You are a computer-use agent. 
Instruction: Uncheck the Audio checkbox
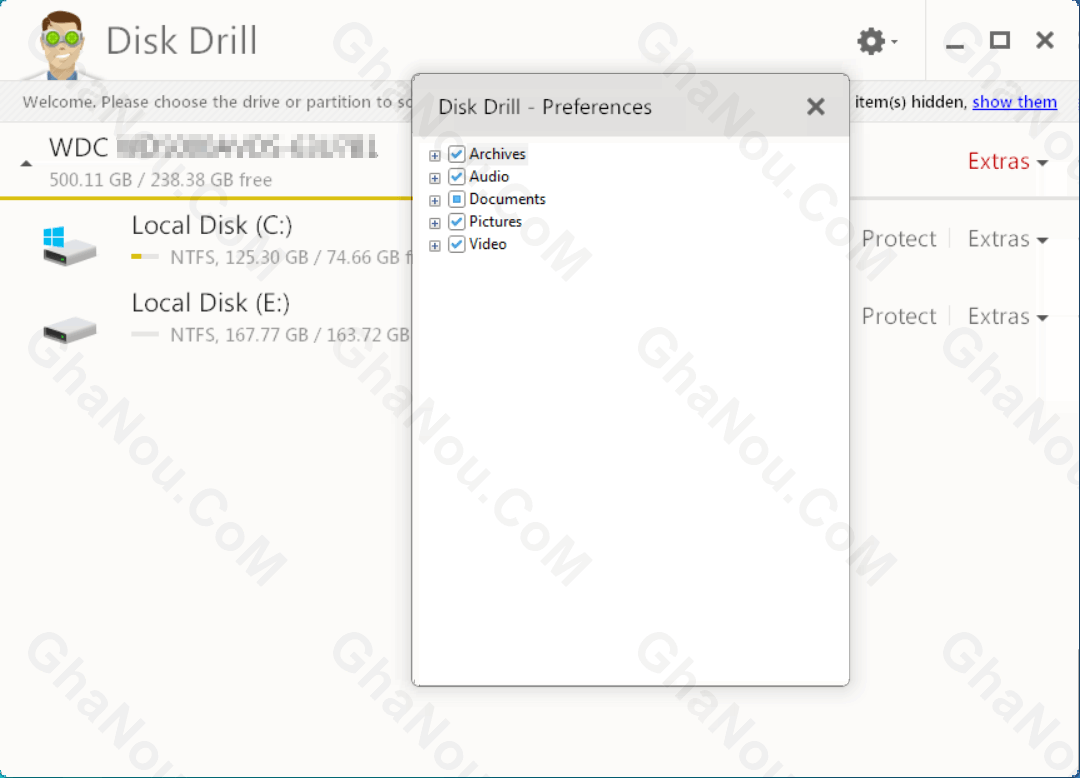click(x=456, y=177)
